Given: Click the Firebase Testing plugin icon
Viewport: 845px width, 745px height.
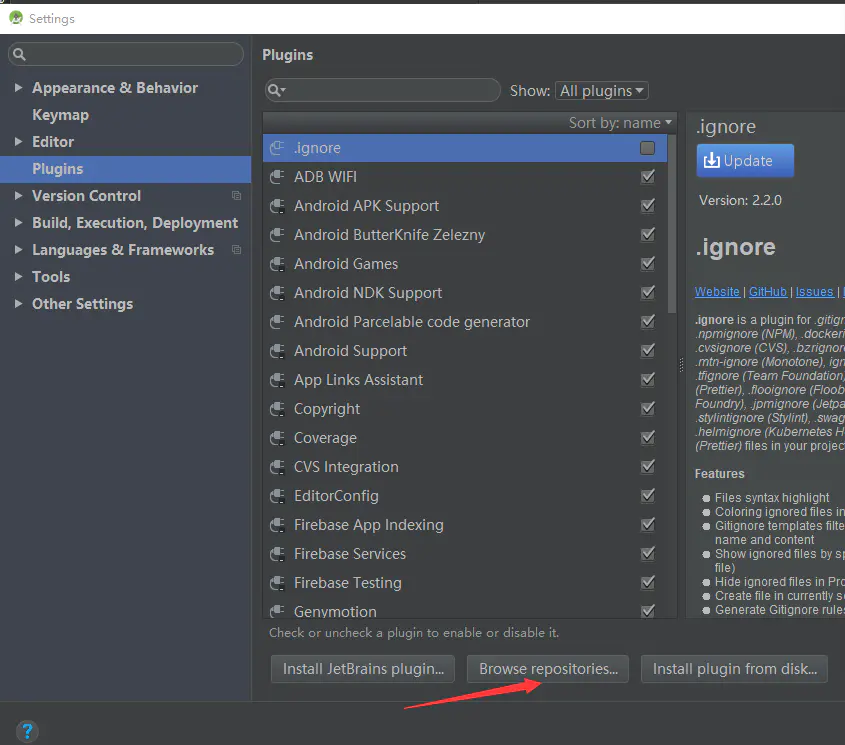Looking at the screenshot, I should pos(277,583).
